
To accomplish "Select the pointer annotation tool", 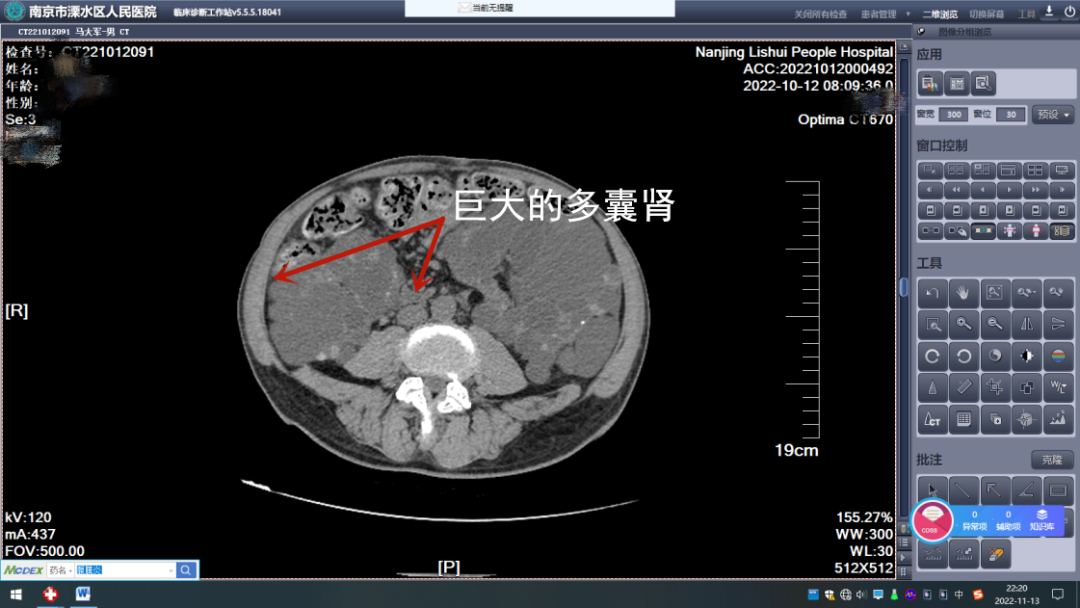I will pos(932,490).
